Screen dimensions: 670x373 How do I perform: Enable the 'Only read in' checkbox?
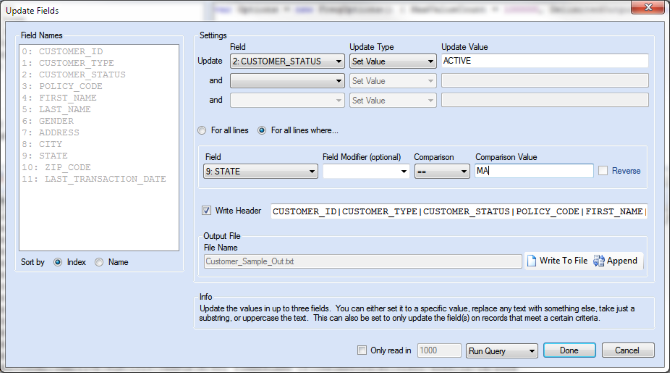(362, 351)
